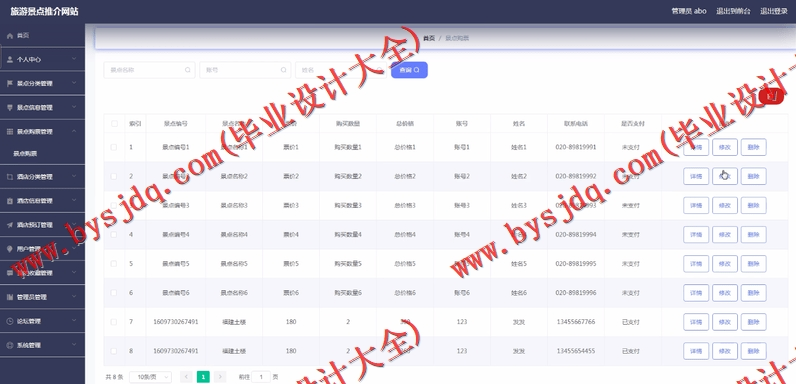Image resolution: width=796 pixels, height=384 pixels.
Task: Click 详情 button for row 4
Action: coord(696,235)
